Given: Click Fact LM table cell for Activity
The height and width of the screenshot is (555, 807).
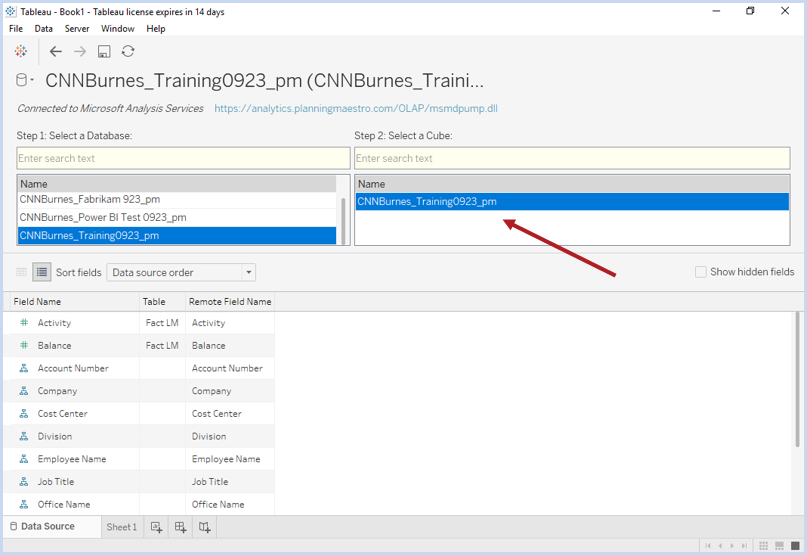Looking at the screenshot, I should click(x=162, y=323).
